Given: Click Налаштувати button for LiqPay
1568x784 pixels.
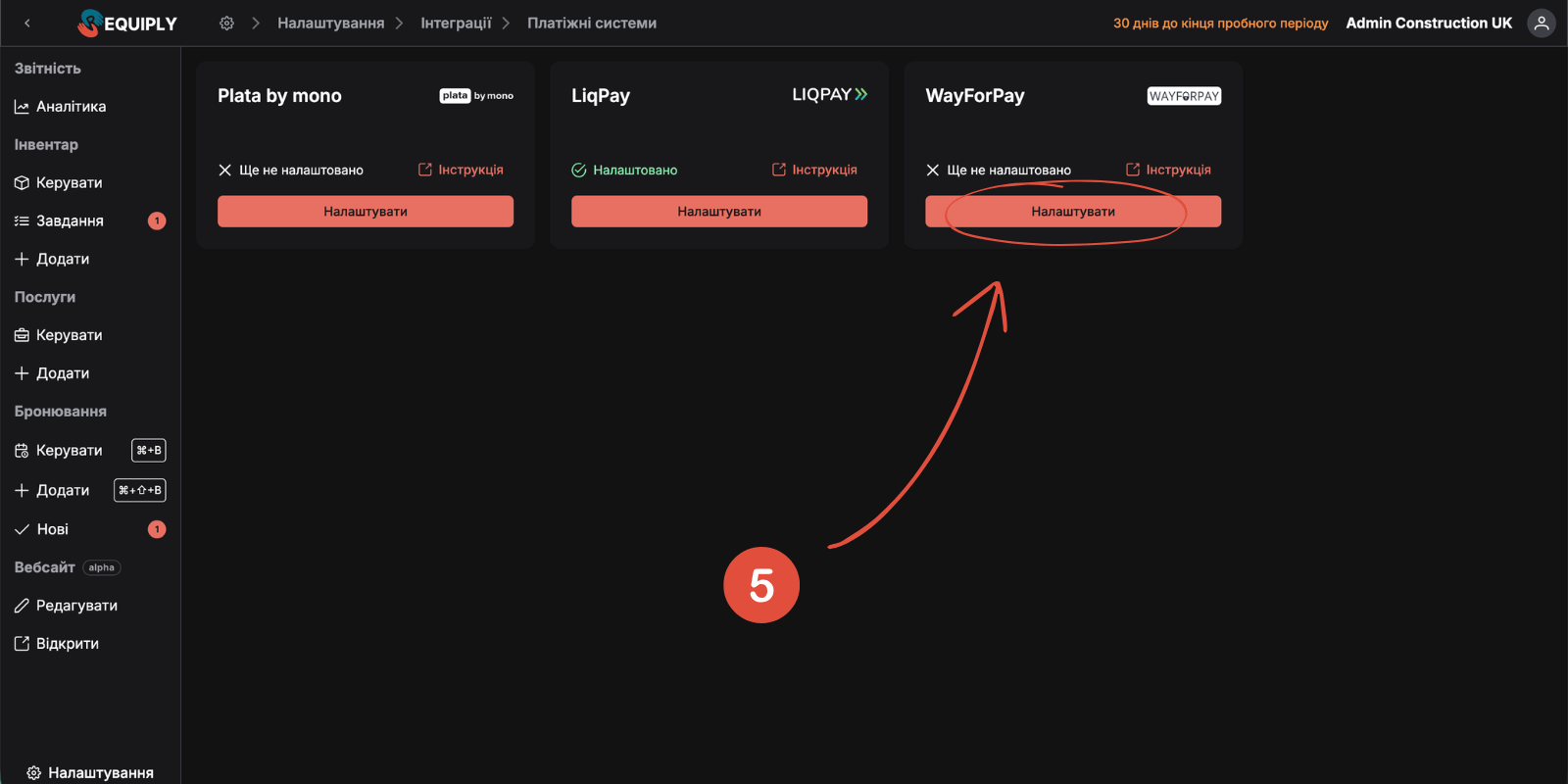Looking at the screenshot, I should tap(718, 212).
